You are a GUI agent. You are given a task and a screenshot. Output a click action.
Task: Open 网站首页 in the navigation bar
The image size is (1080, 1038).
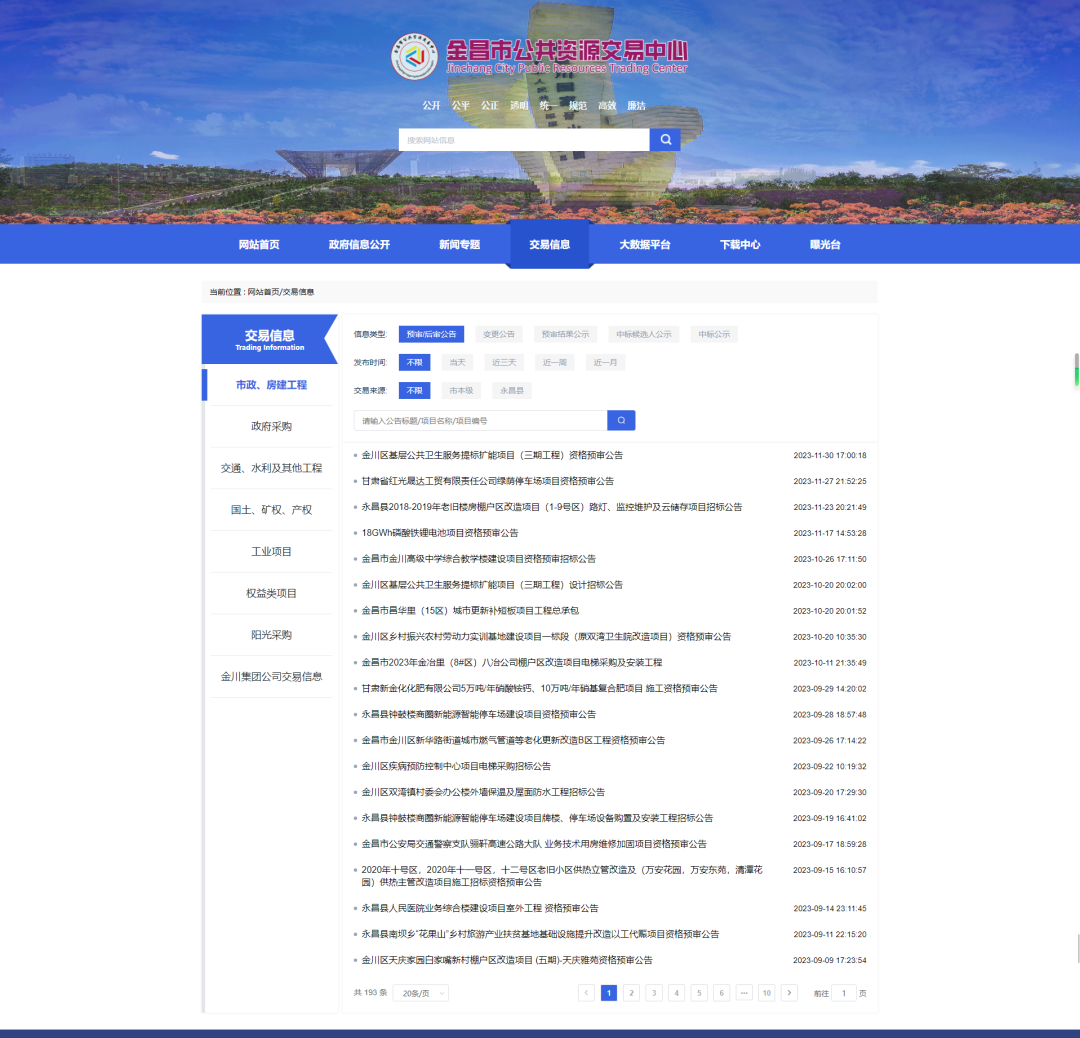pos(259,245)
